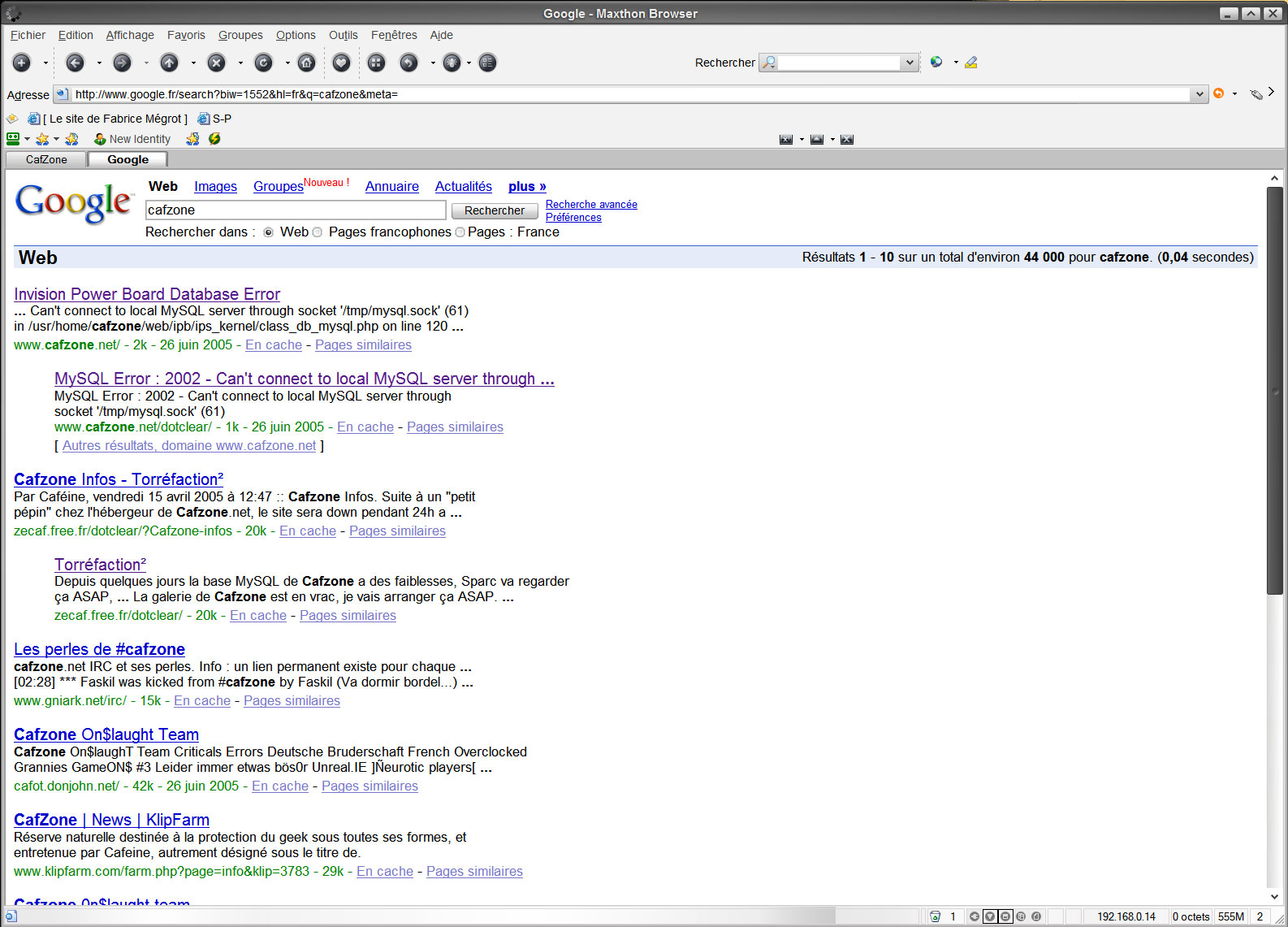Open a new tab with plus icon
Screen dimensions: 1288x927
point(22,63)
